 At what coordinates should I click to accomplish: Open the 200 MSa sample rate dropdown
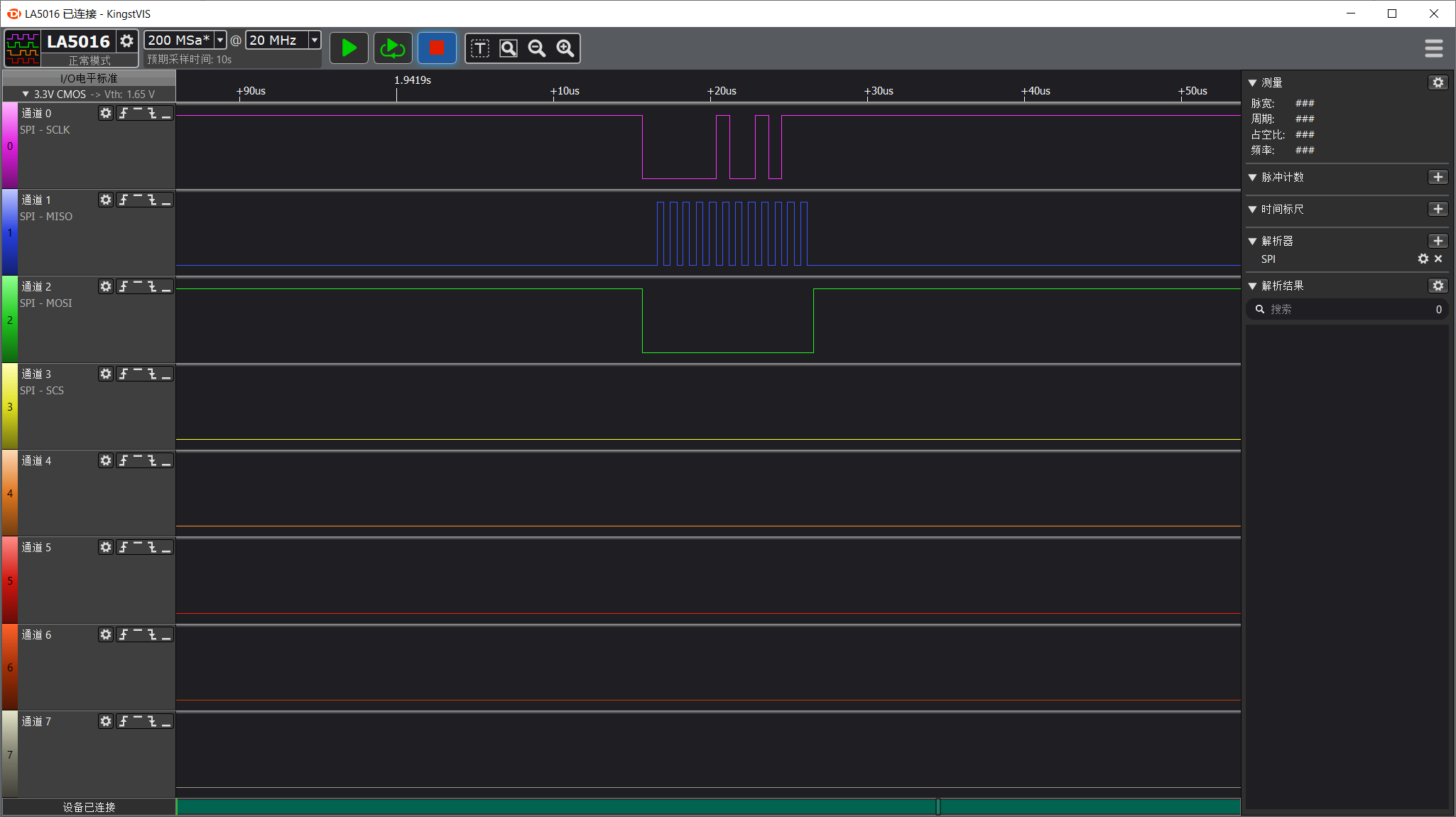220,40
